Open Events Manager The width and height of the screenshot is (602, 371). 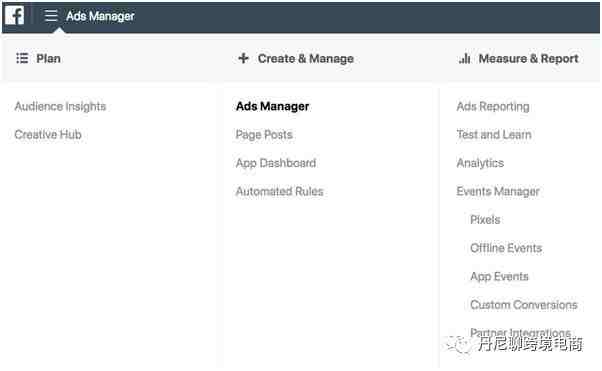(498, 191)
